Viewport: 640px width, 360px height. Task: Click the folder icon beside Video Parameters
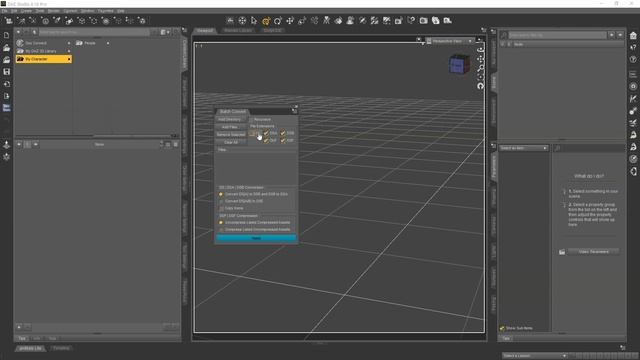click(562, 252)
